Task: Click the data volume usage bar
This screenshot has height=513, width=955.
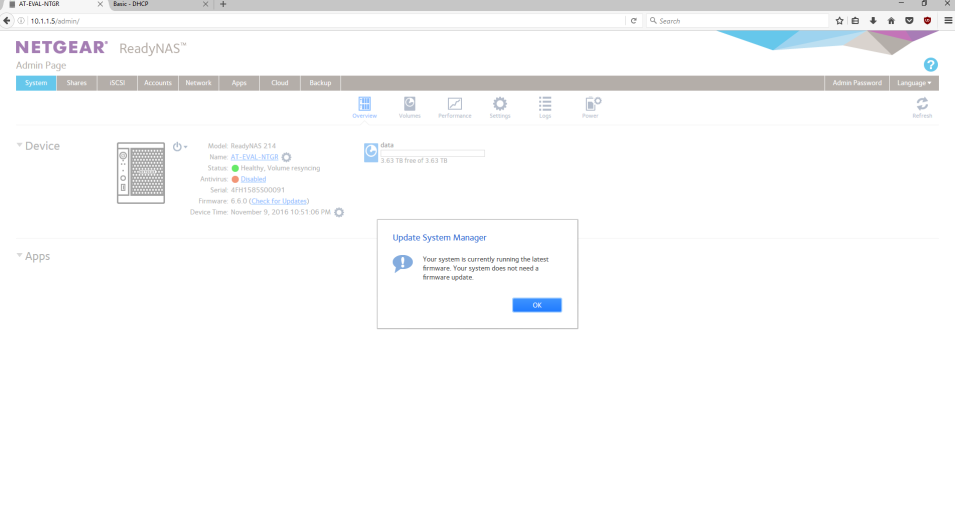Action: [x=432, y=154]
